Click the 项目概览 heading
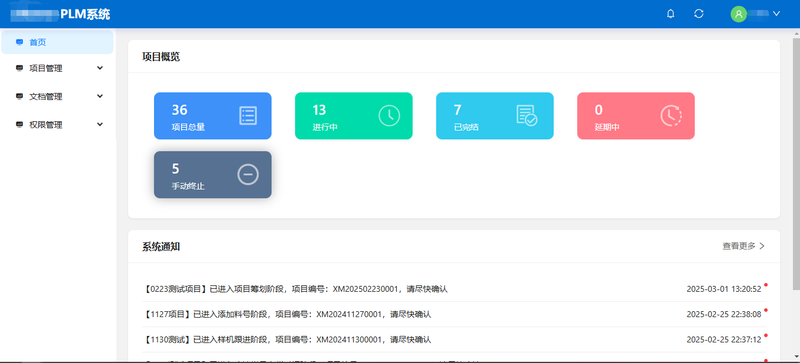The width and height of the screenshot is (800, 363). tap(161, 57)
